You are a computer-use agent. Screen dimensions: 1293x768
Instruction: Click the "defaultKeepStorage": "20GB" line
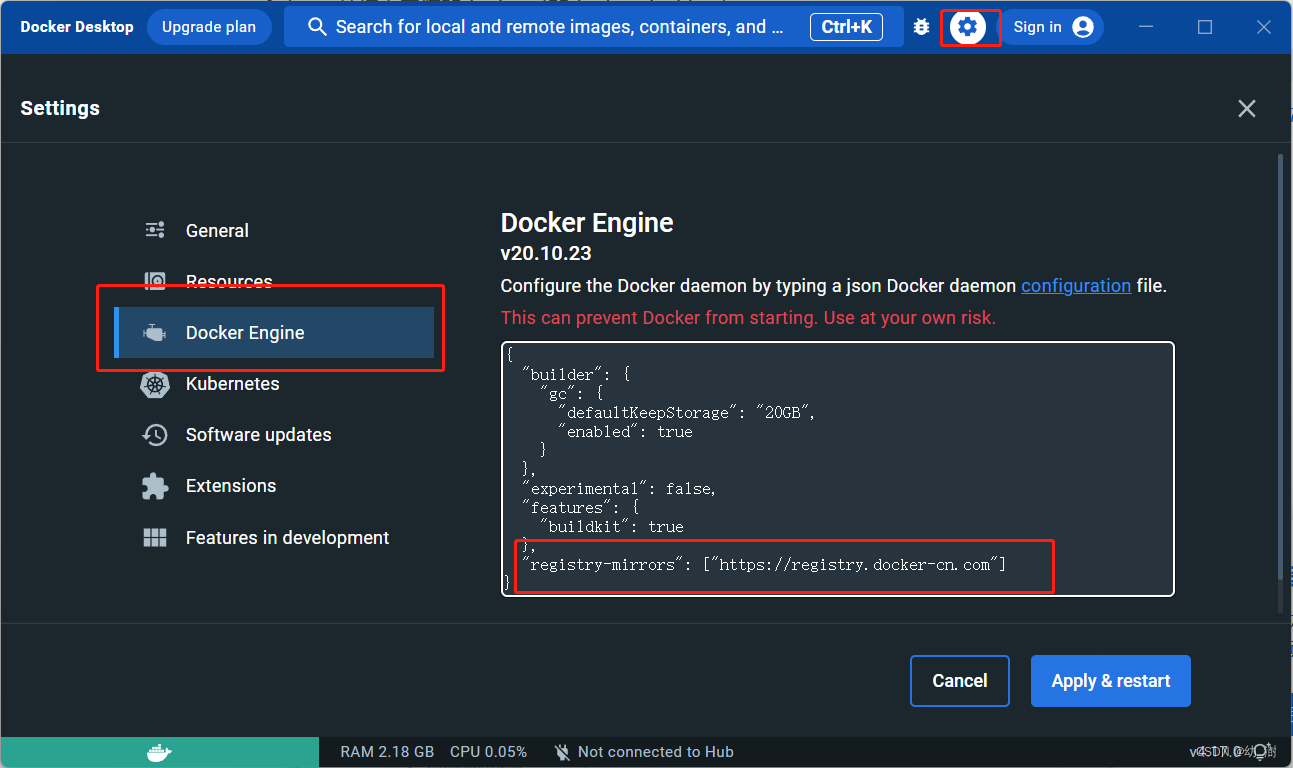[x=686, y=413]
